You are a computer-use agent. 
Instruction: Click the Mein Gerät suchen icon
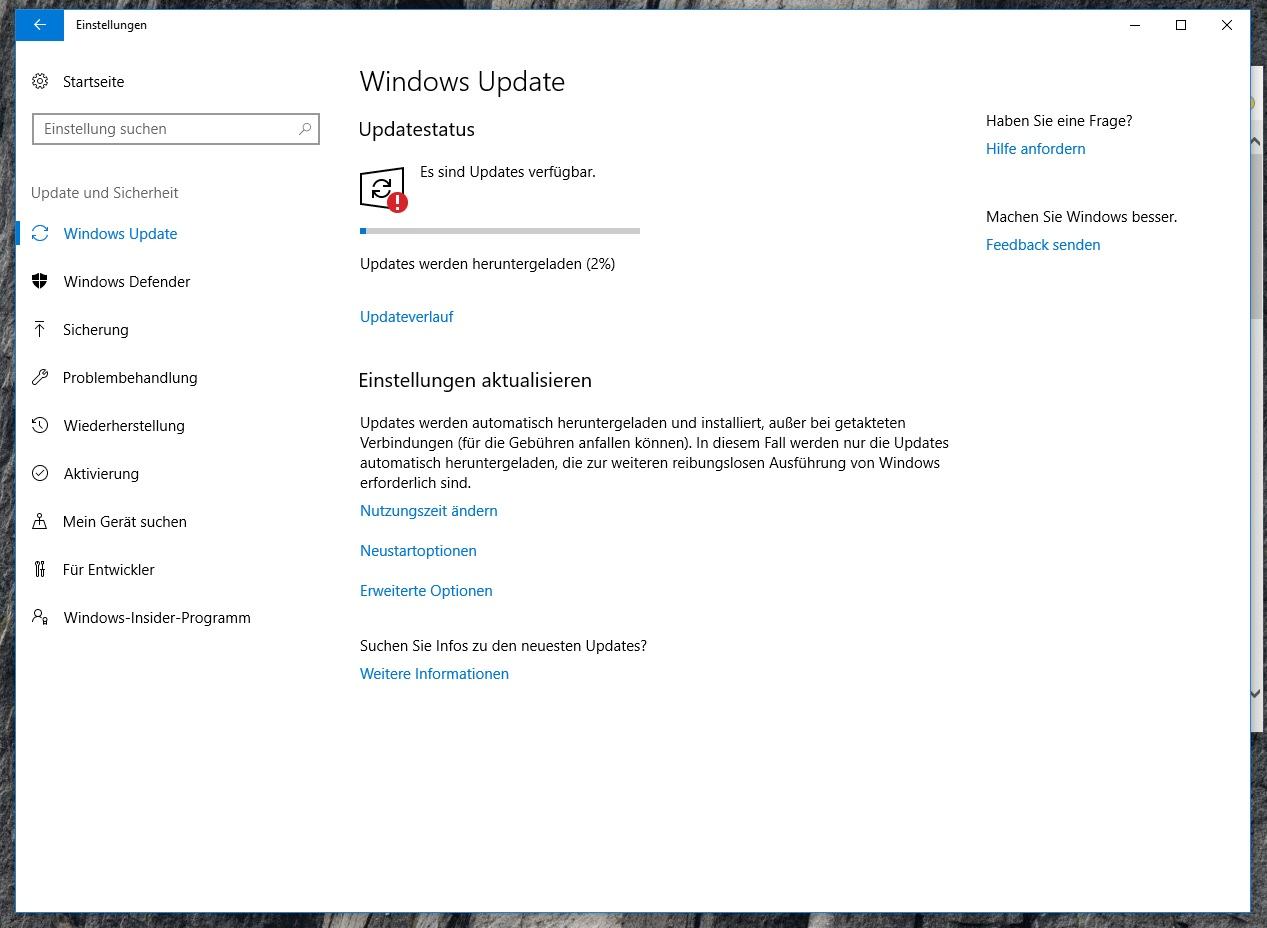click(x=40, y=521)
